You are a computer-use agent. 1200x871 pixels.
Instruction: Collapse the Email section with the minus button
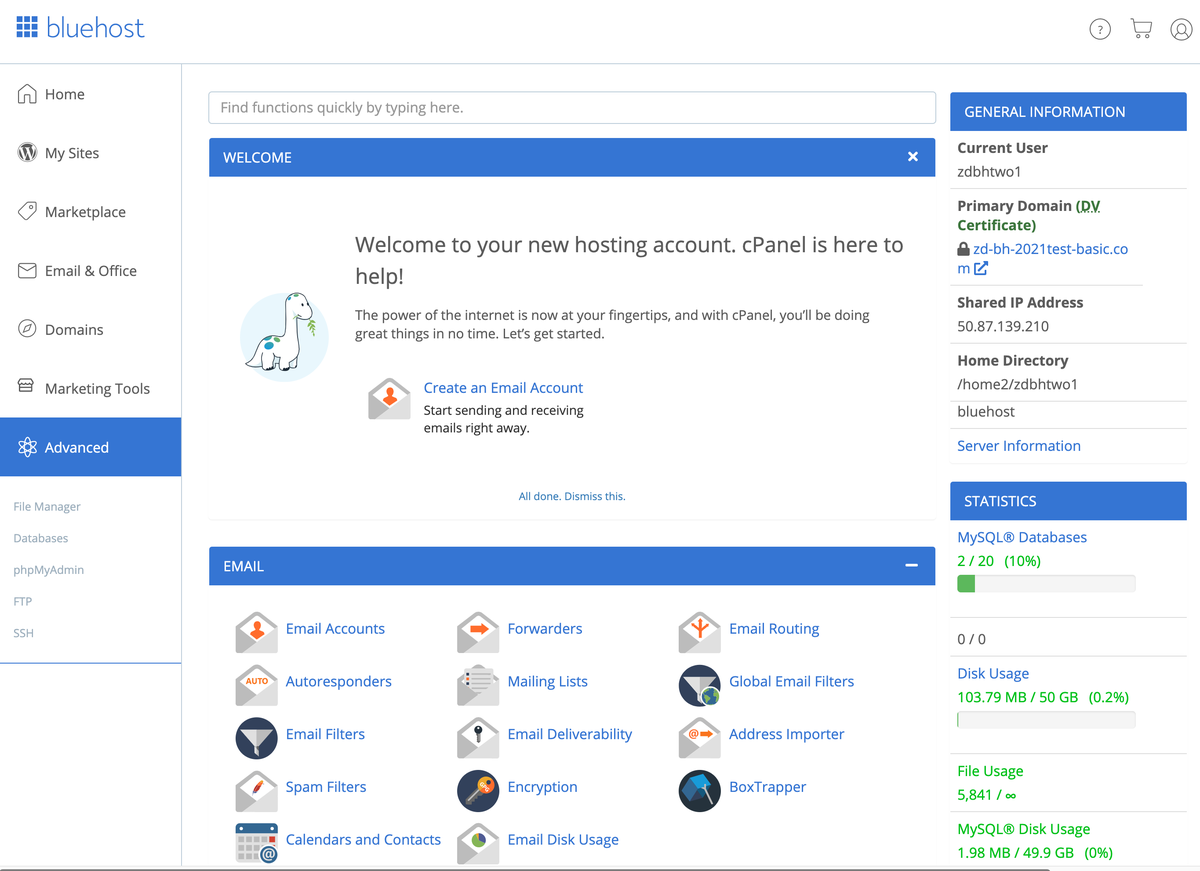pos(911,566)
